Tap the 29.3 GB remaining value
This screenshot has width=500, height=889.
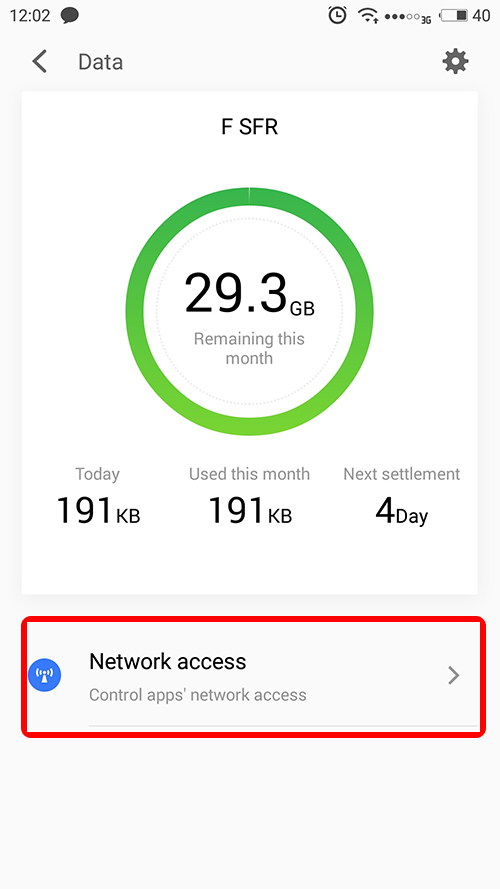249,293
